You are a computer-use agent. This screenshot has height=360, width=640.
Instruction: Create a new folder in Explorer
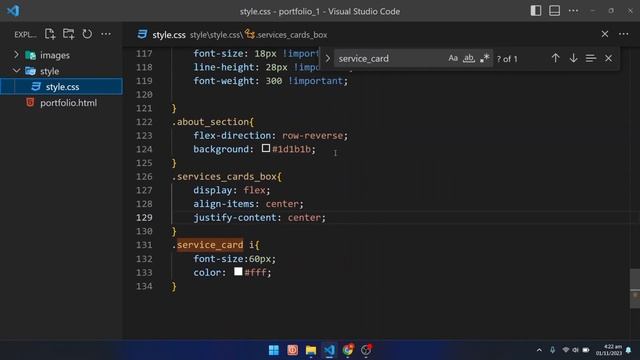coord(69,34)
